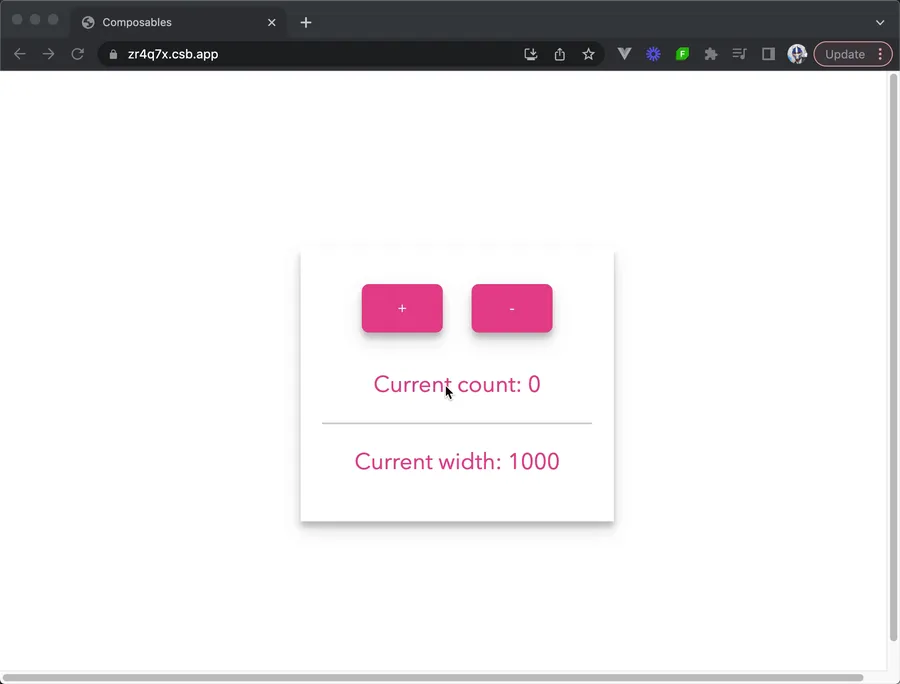Reload the page with the refresh icon
The width and height of the screenshot is (900, 684).
pos(77,54)
